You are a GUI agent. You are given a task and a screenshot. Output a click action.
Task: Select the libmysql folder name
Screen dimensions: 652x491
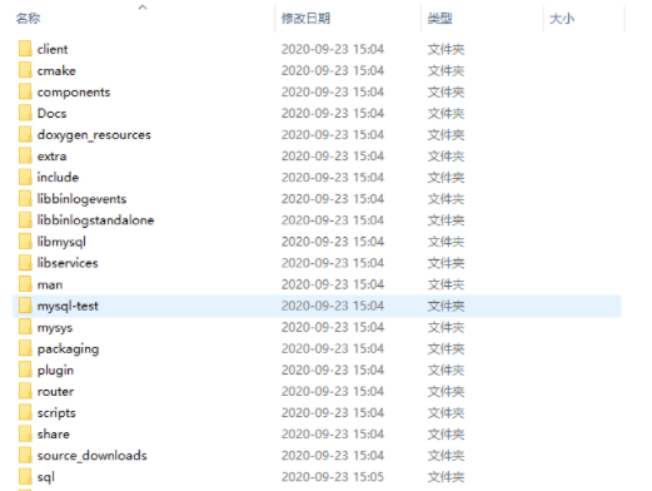[x=62, y=242]
